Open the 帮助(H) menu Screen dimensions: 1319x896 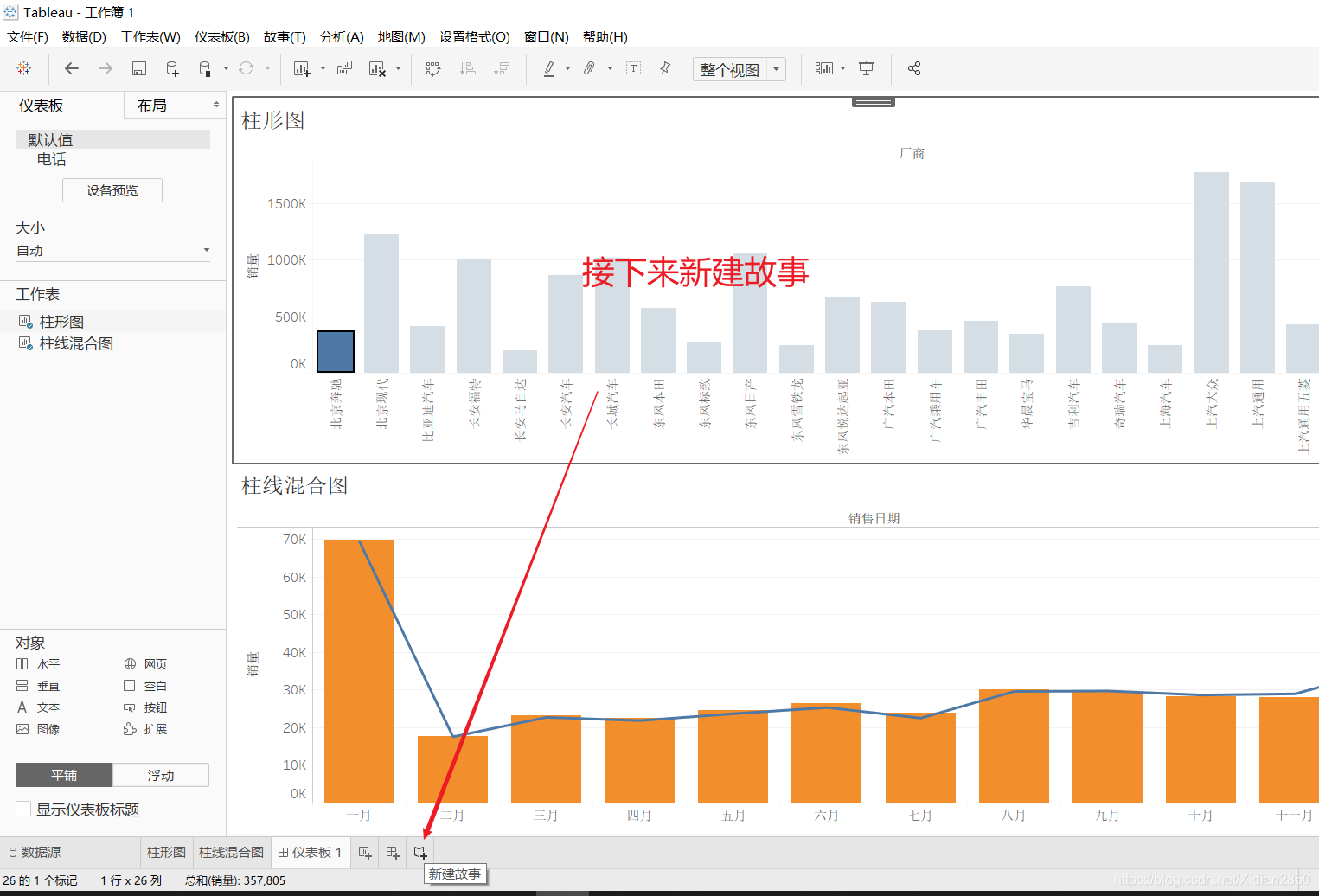[x=605, y=37]
